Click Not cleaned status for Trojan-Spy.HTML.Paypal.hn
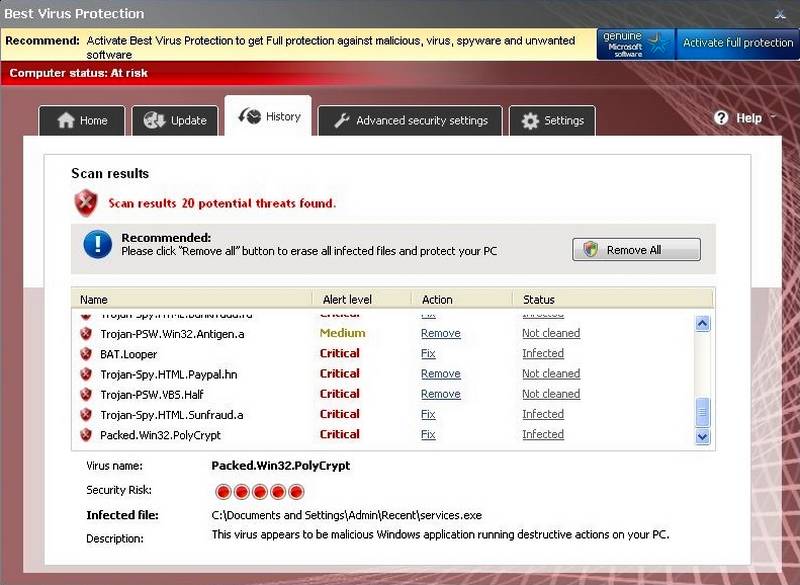 [551, 373]
